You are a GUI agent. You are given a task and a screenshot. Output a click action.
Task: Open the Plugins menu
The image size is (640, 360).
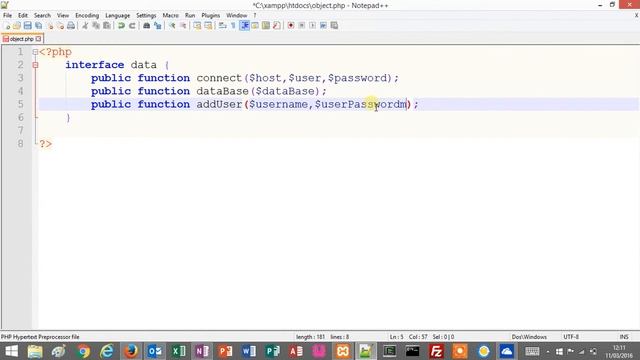pos(211,16)
